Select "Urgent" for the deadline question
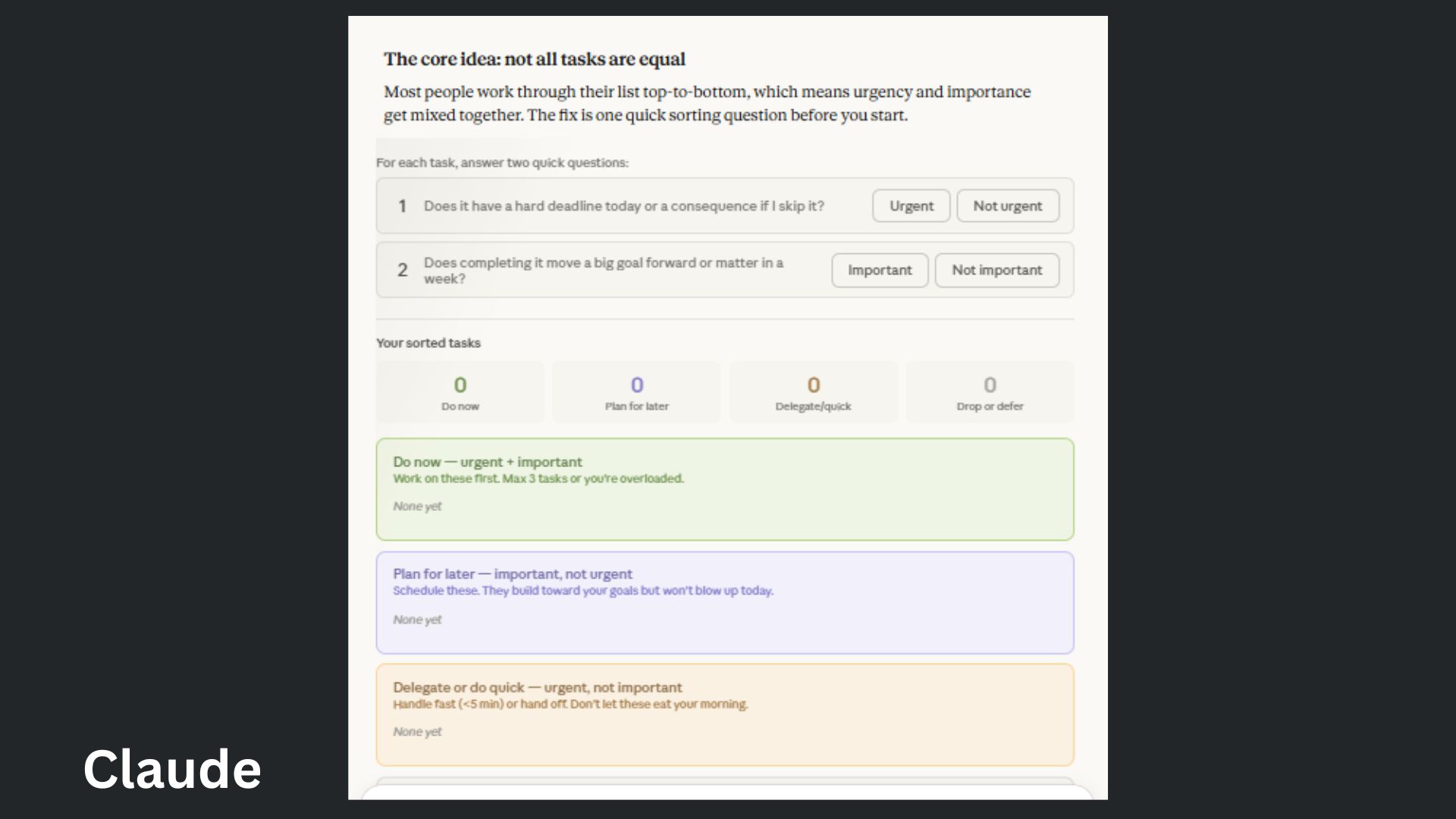The width and height of the screenshot is (1456, 819). click(x=911, y=206)
